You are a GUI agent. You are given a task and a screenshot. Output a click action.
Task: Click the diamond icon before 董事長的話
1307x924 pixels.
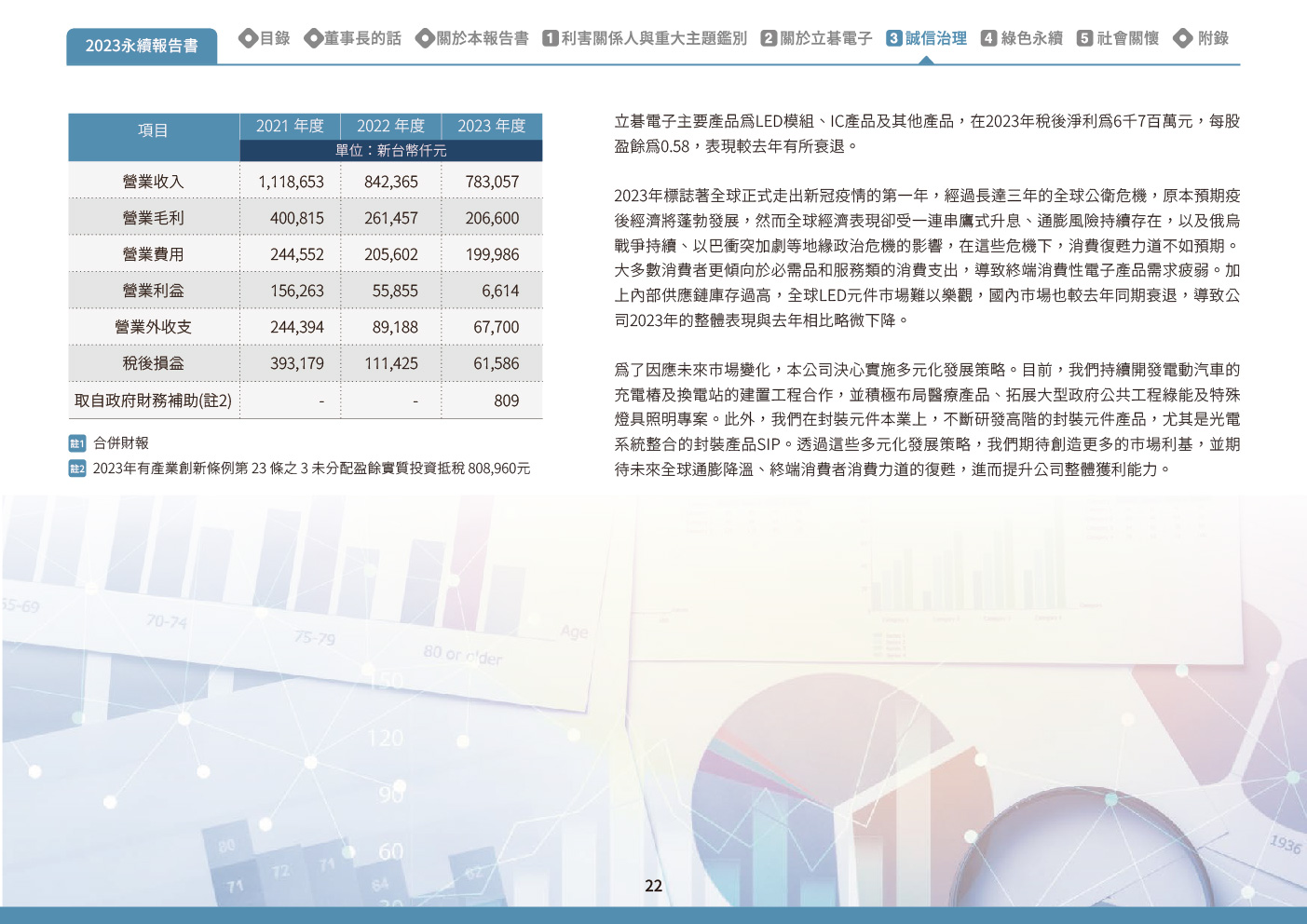313,38
